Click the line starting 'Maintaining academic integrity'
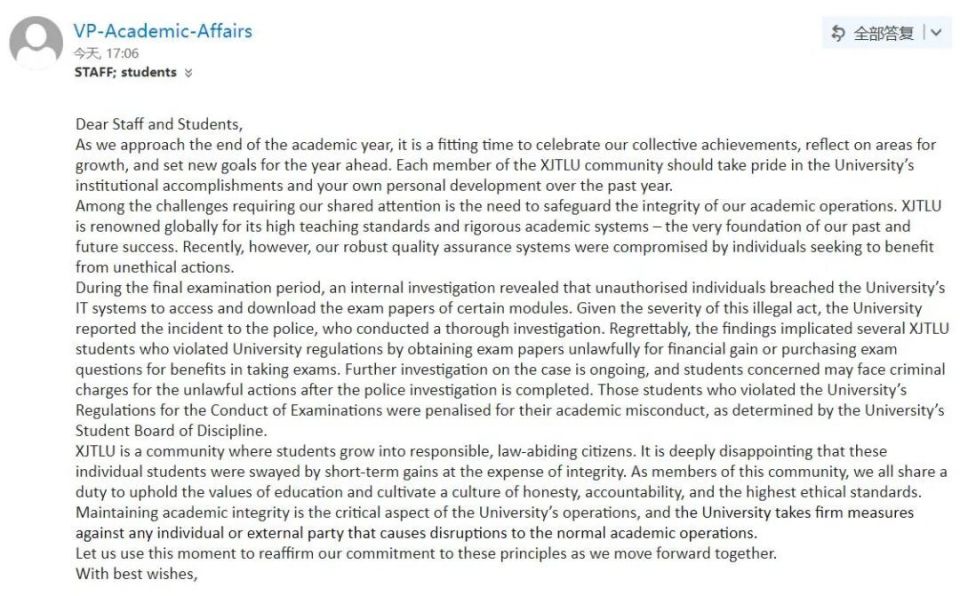Screen dimensions: 960x596 pyautogui.click(x=495, y=513)
